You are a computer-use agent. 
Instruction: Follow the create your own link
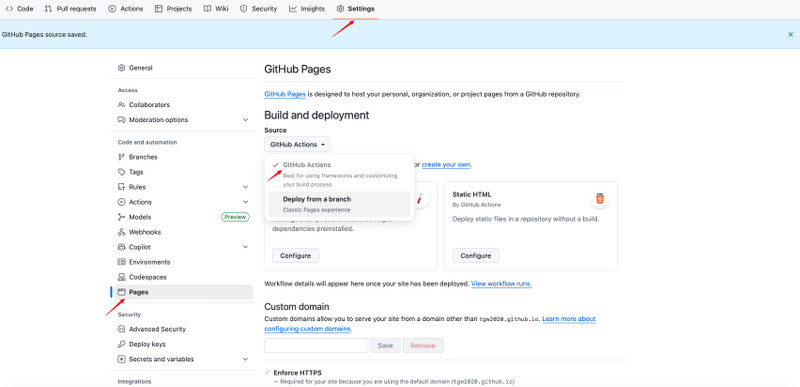pos(446,164)
